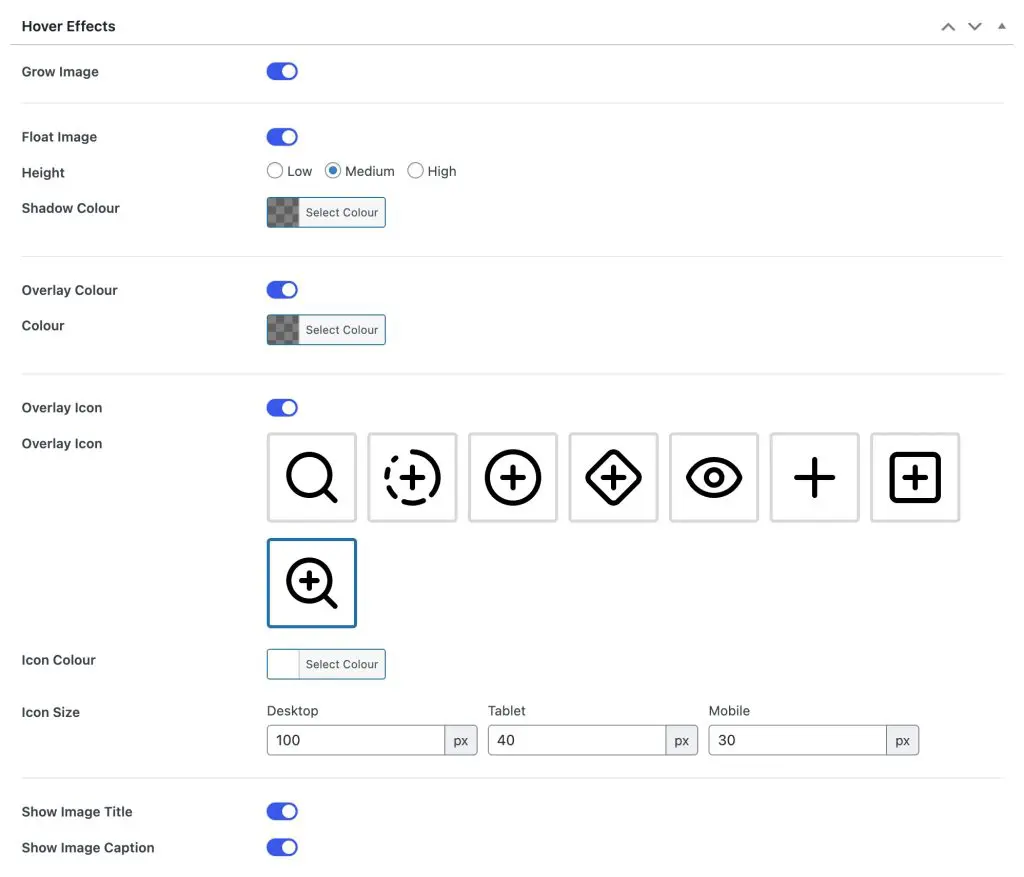This screenshot has height=877, width=1024.
Task: Choose the eye overlay icon
Action: pyautogui.click(x=714, y=477)
